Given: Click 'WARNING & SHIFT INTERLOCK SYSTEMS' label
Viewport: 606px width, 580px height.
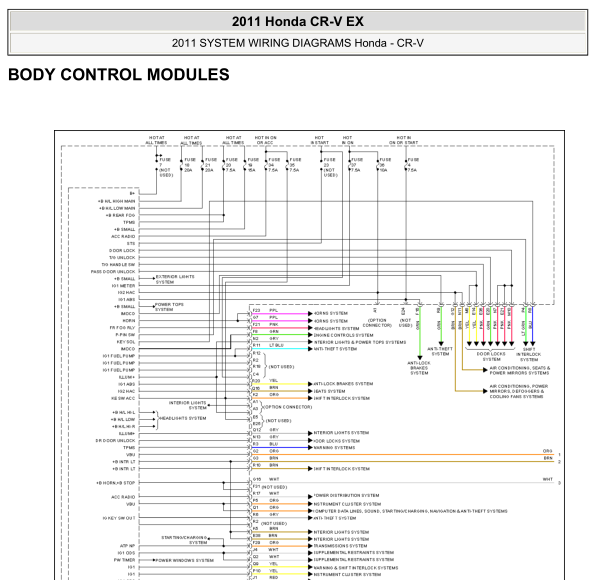Looking at the screenshot, I should 356,568.
